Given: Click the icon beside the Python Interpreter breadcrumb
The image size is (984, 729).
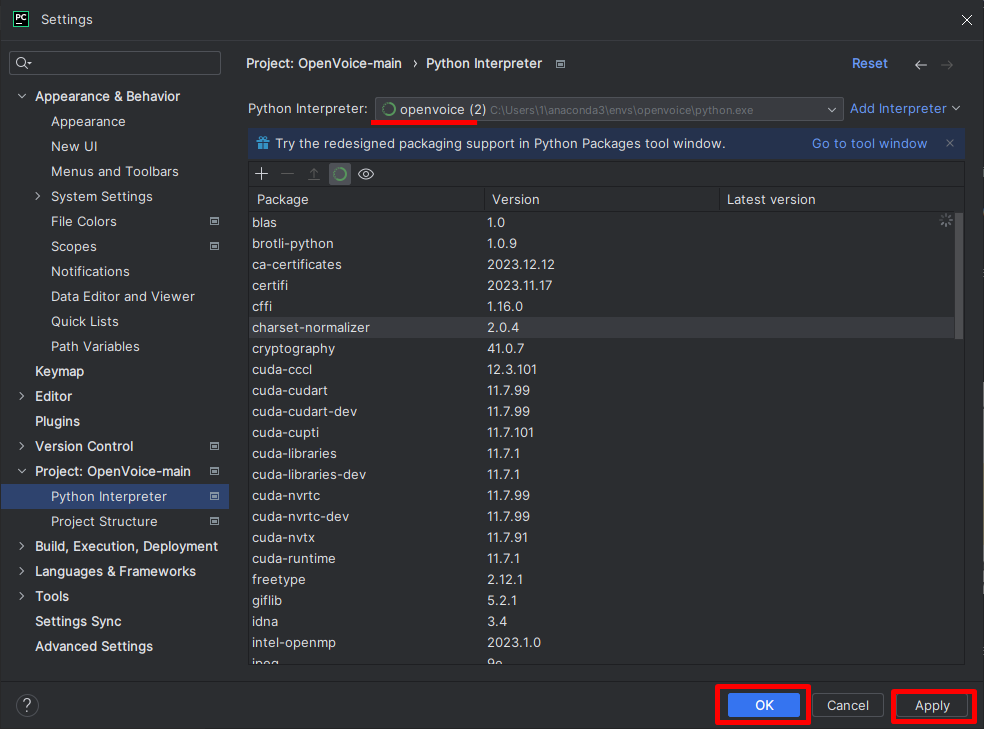Looking at the screenshot, I should point(560,64).
